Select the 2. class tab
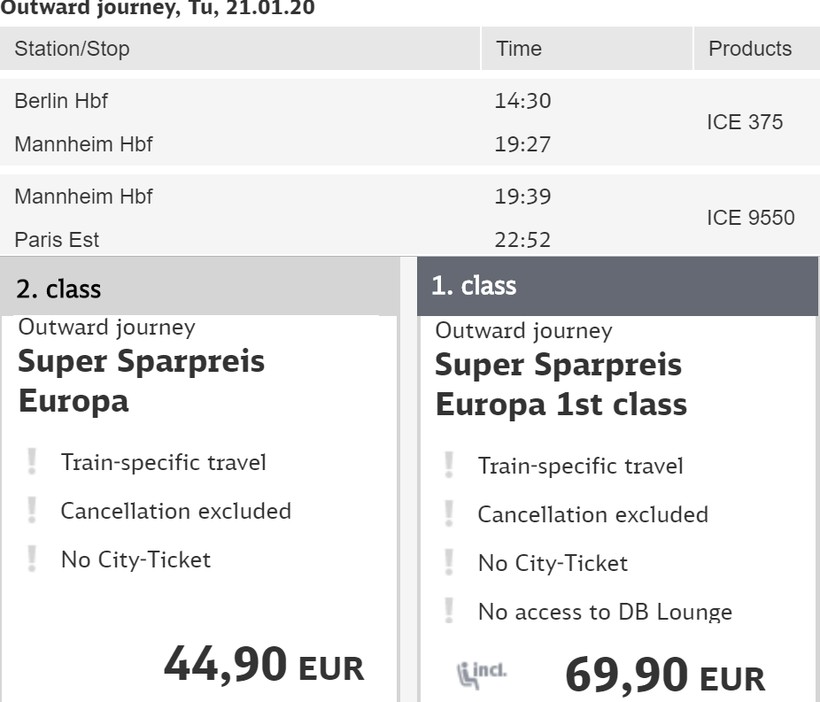The image size is (820, 702). pyautogui.click(x=199, y=289)
